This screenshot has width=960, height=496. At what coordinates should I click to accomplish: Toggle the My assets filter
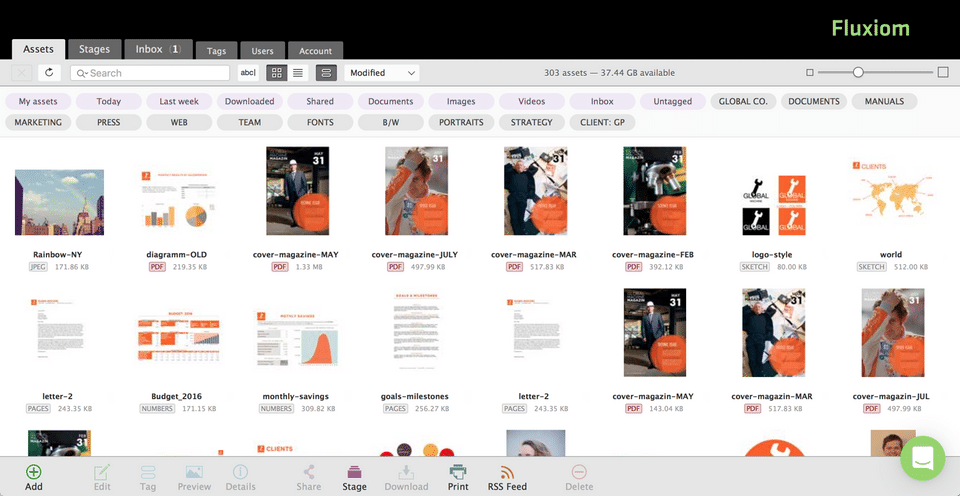[x=38, y=102]
